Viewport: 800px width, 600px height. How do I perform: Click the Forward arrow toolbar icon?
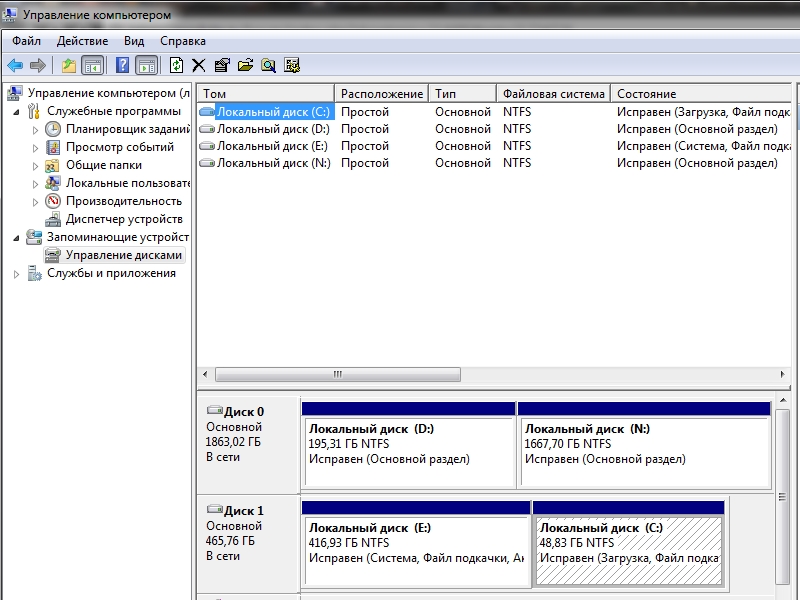(38, 65)
